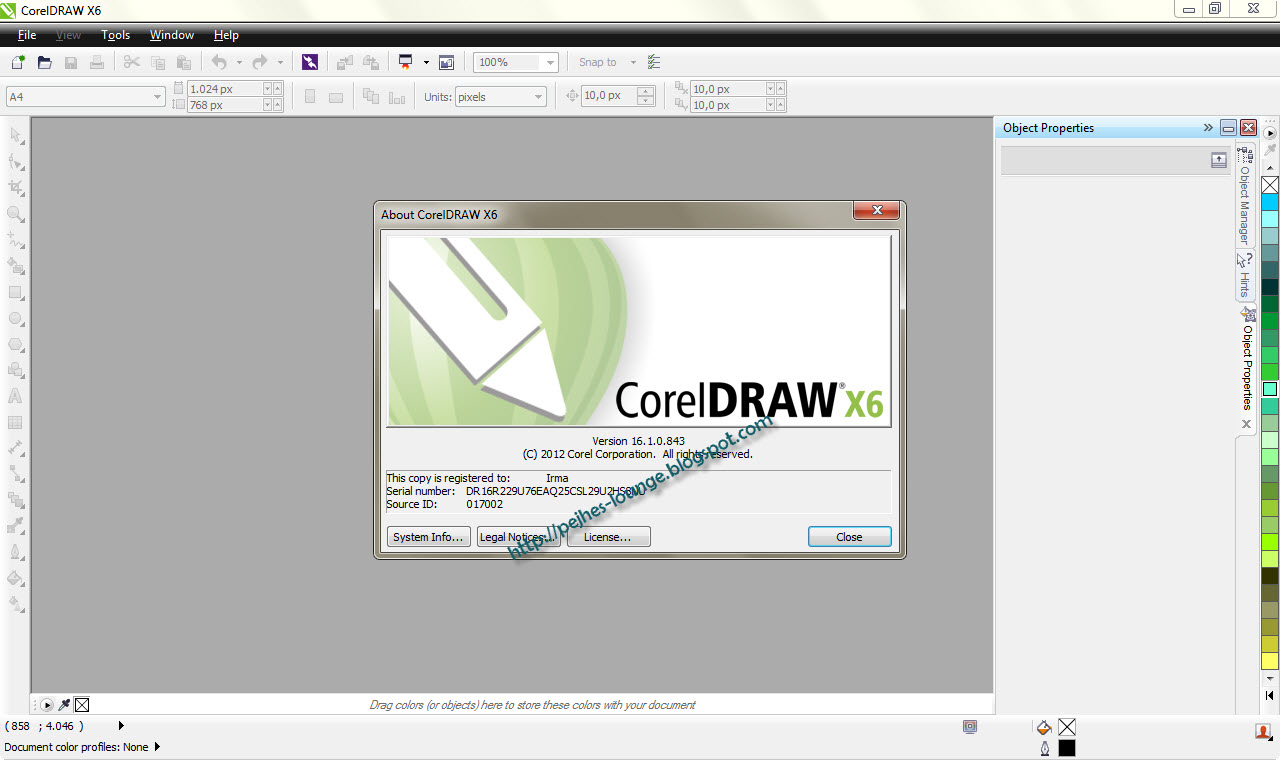The image size is (1280, 760).
Task: Switch to the Hints docker tab
Action: (x=1245, y=275)
